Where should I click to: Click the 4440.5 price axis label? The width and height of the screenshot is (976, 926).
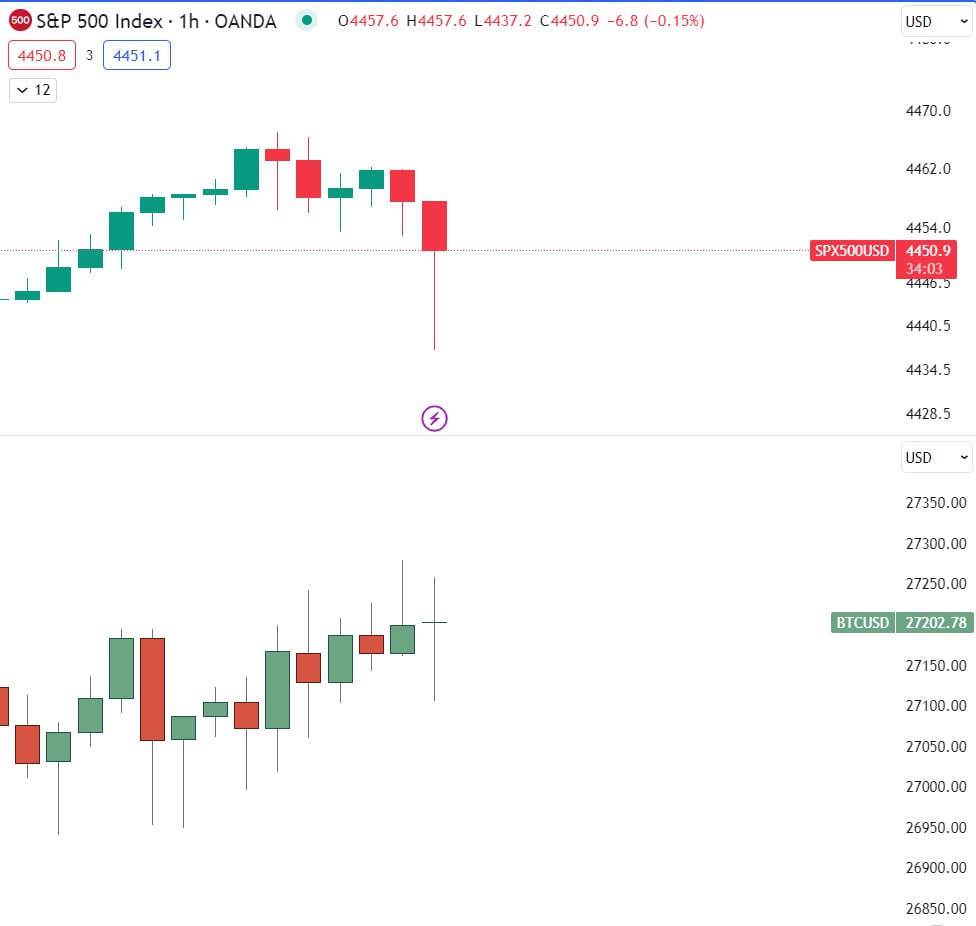point(928,325)
